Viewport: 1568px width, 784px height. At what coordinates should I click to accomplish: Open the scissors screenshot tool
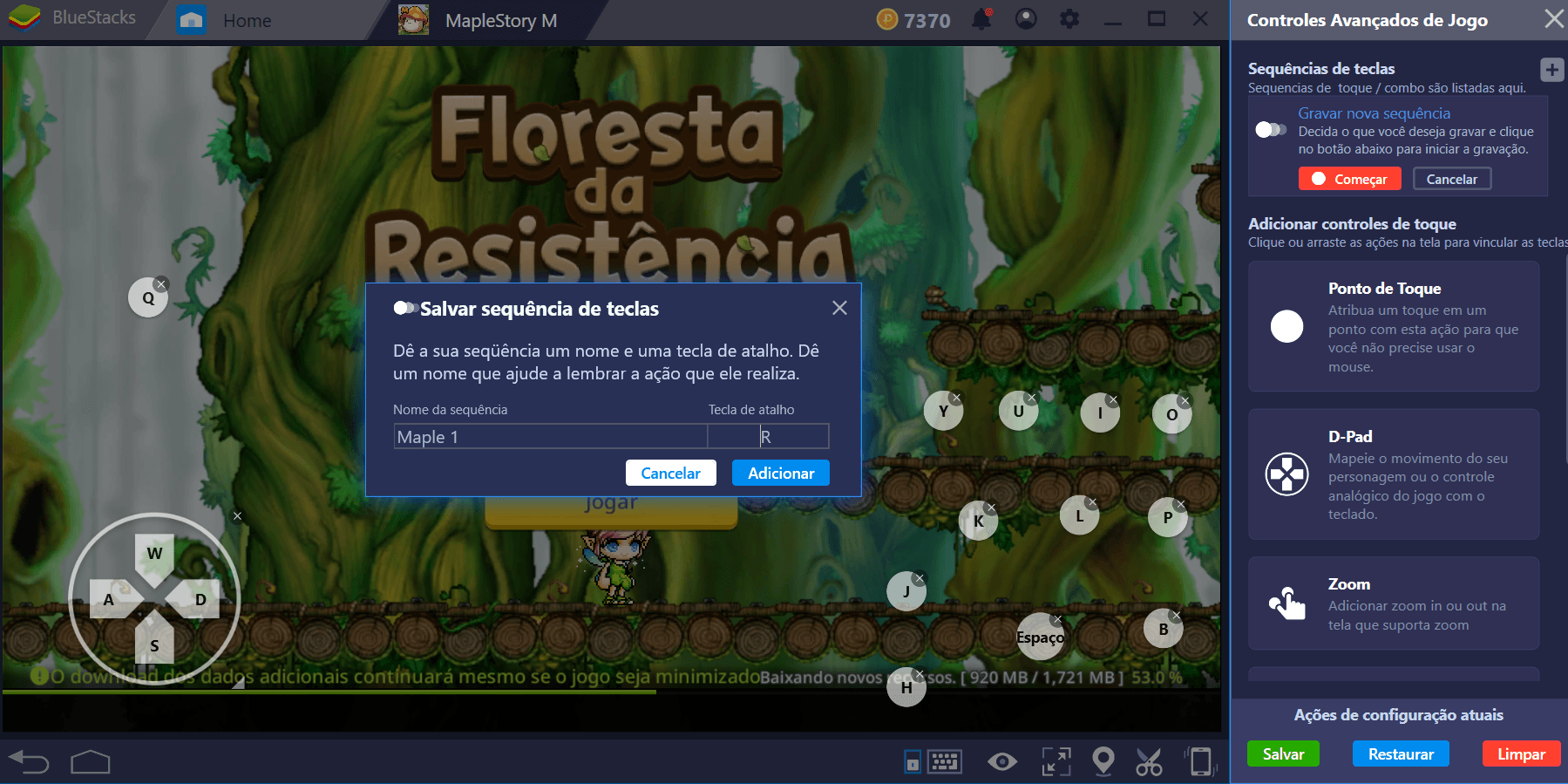pyautogui.click(x=1149, y=762)
